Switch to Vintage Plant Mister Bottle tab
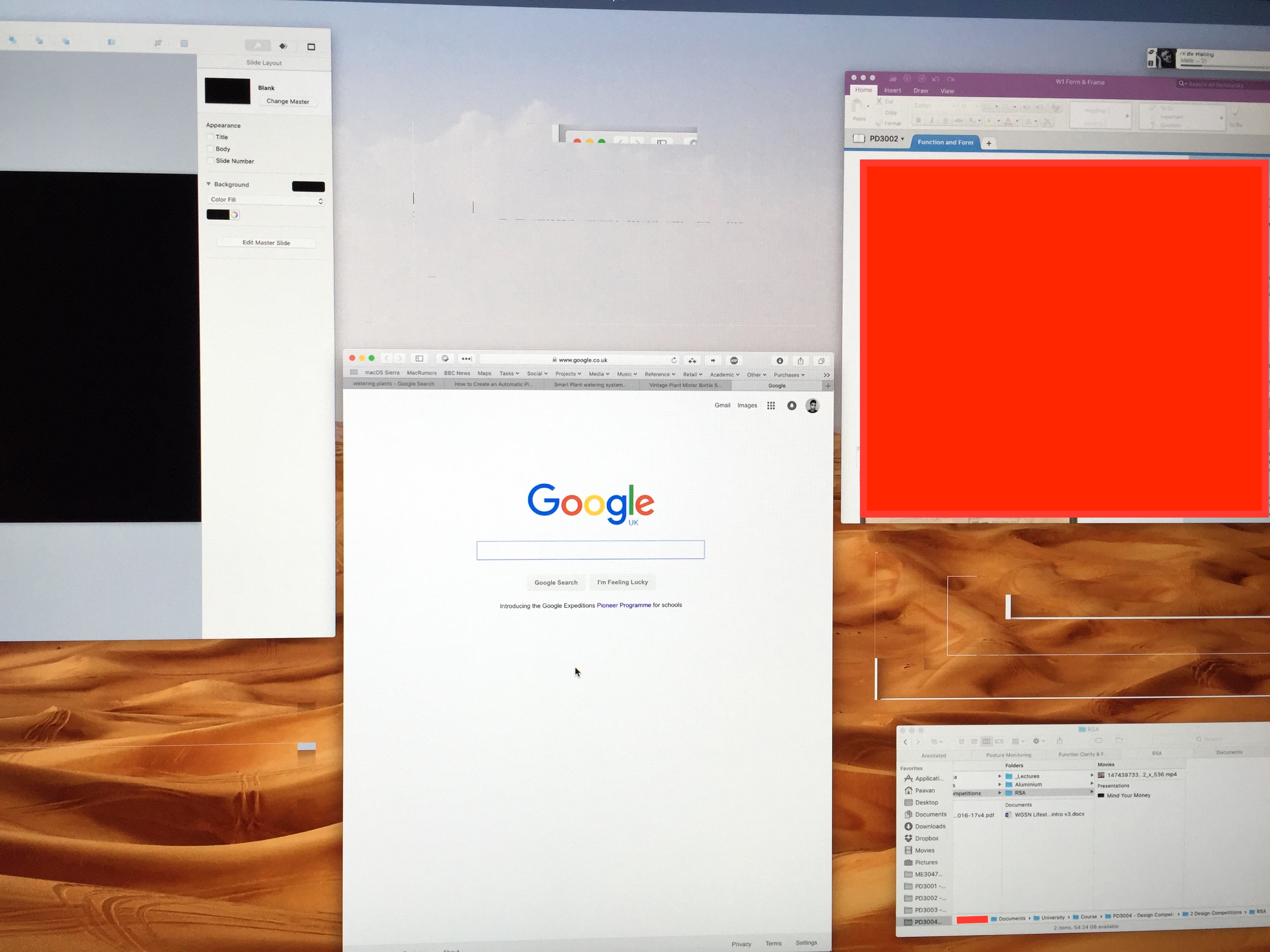The height and width of the screenshot is (952, 1270). [684, 385]
